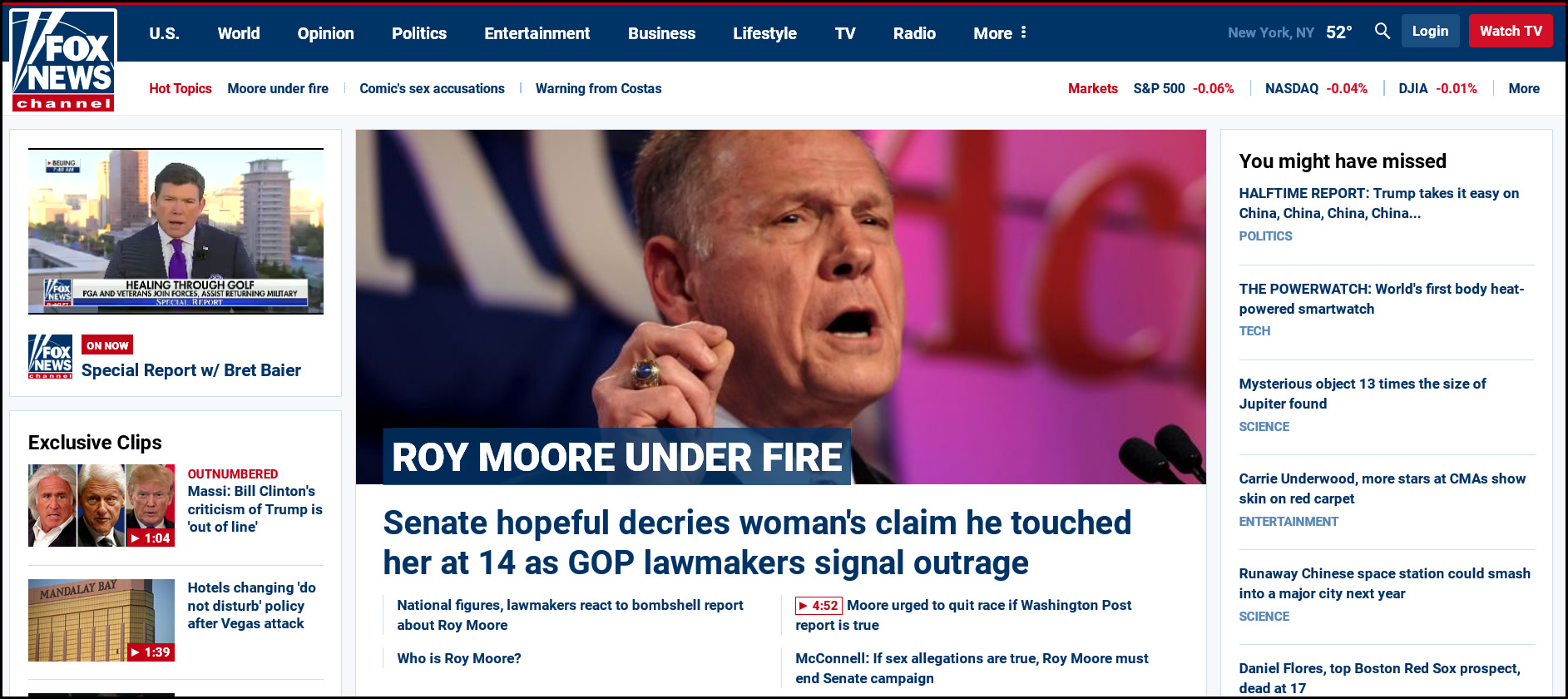Click the ON NOW red badge
Image resolution: width=1568 pixels, height=699 pixels.
pyautogui.click(x=107, y=345)
